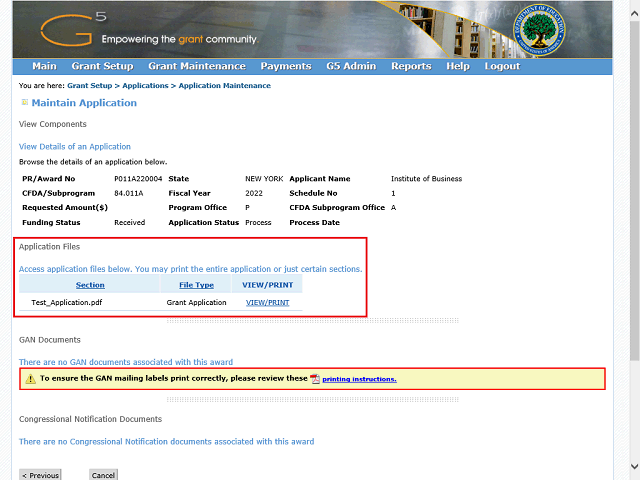Open the Reports menu
This screenshot has height=480, width=640.
411,66
